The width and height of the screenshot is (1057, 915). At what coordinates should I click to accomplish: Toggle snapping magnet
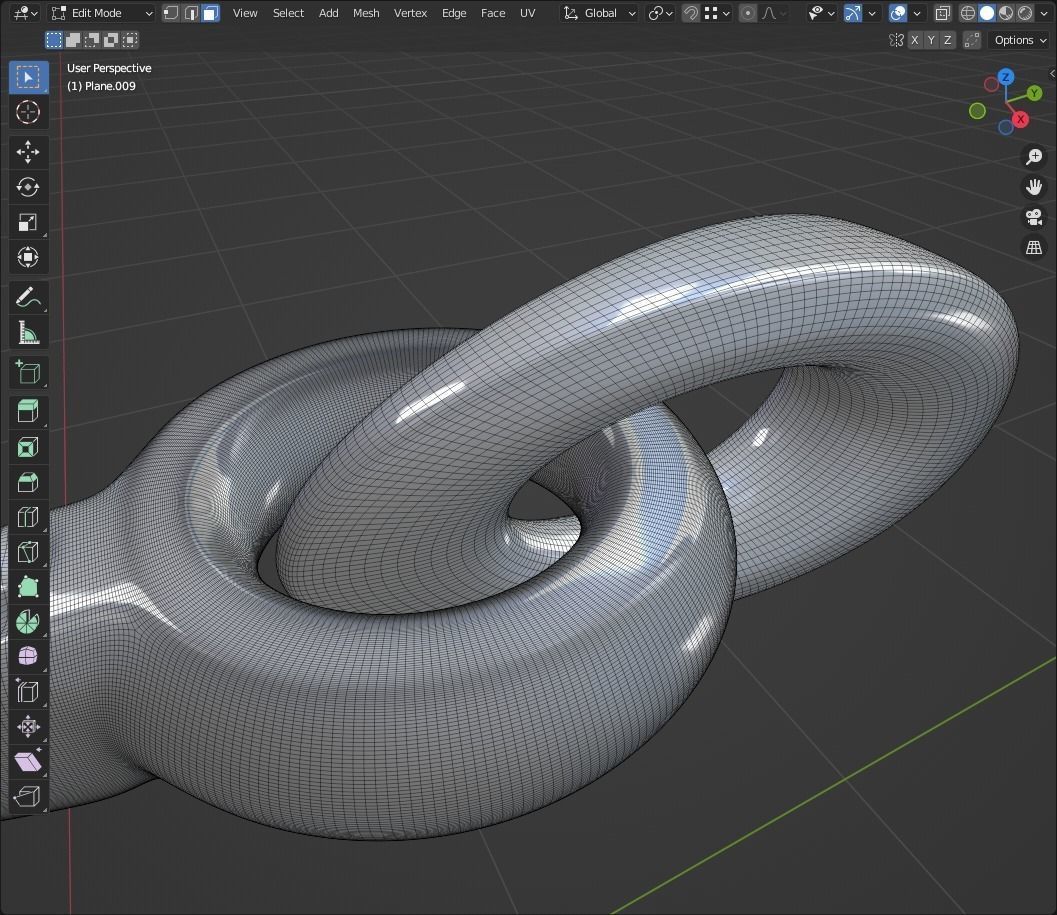[690, 13]
